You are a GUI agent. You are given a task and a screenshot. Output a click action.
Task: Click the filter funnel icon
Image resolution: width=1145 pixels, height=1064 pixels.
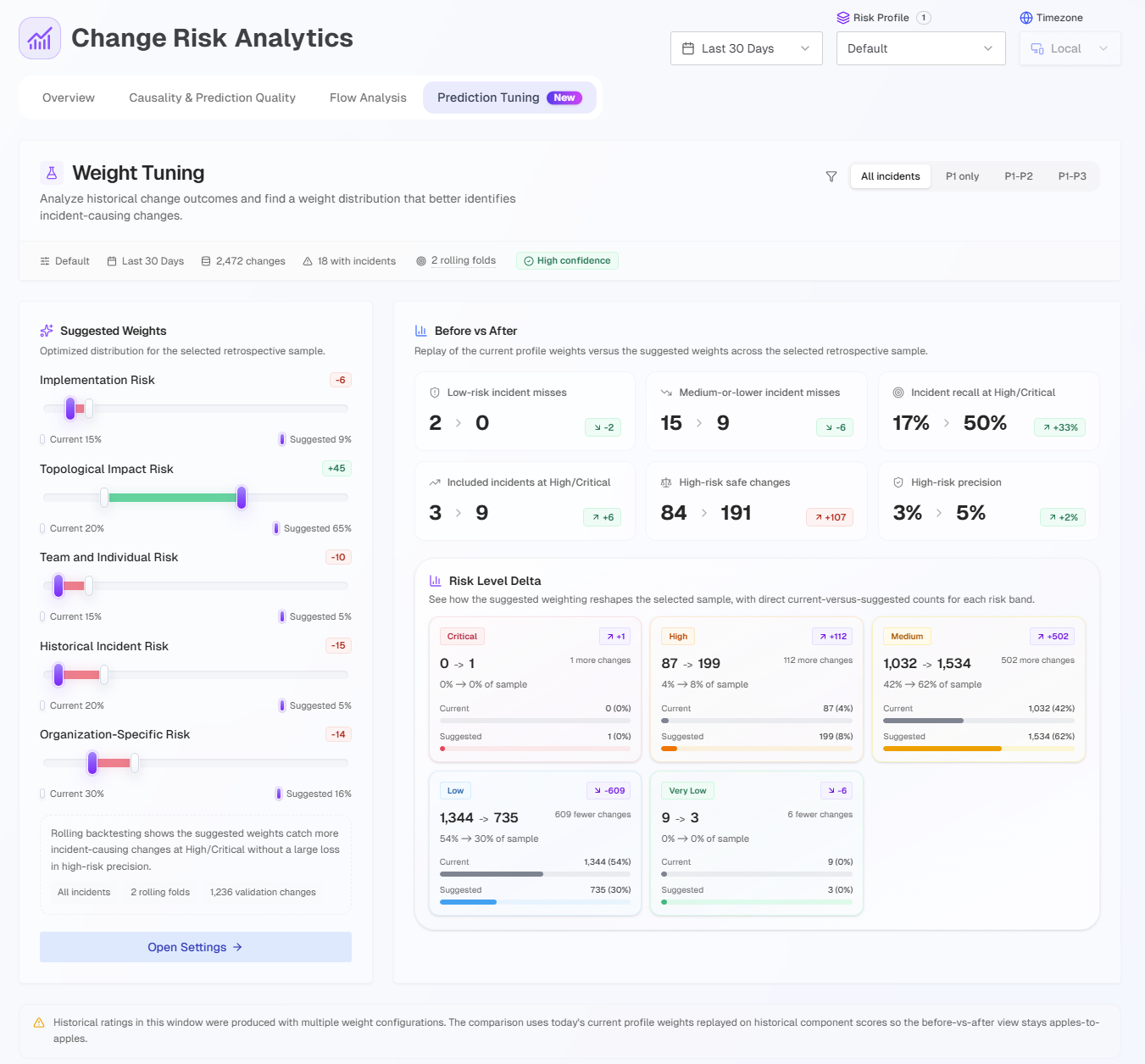pos(831,176)
